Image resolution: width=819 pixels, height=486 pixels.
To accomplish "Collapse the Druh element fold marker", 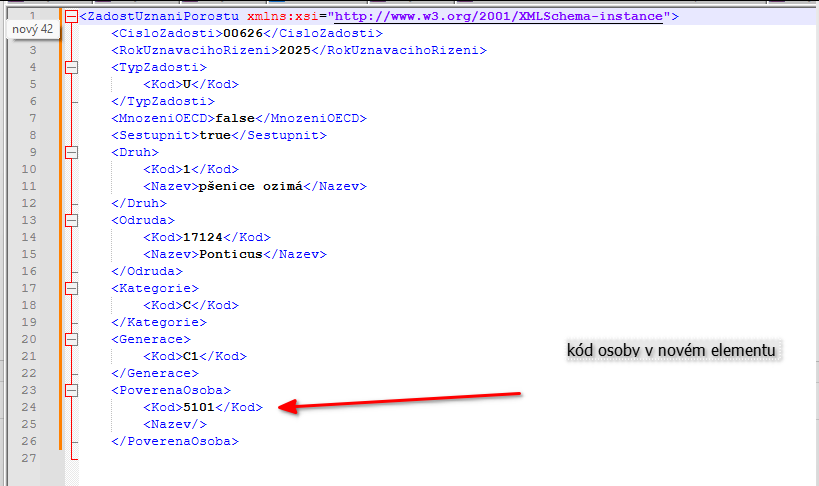I will pos(70,153).
